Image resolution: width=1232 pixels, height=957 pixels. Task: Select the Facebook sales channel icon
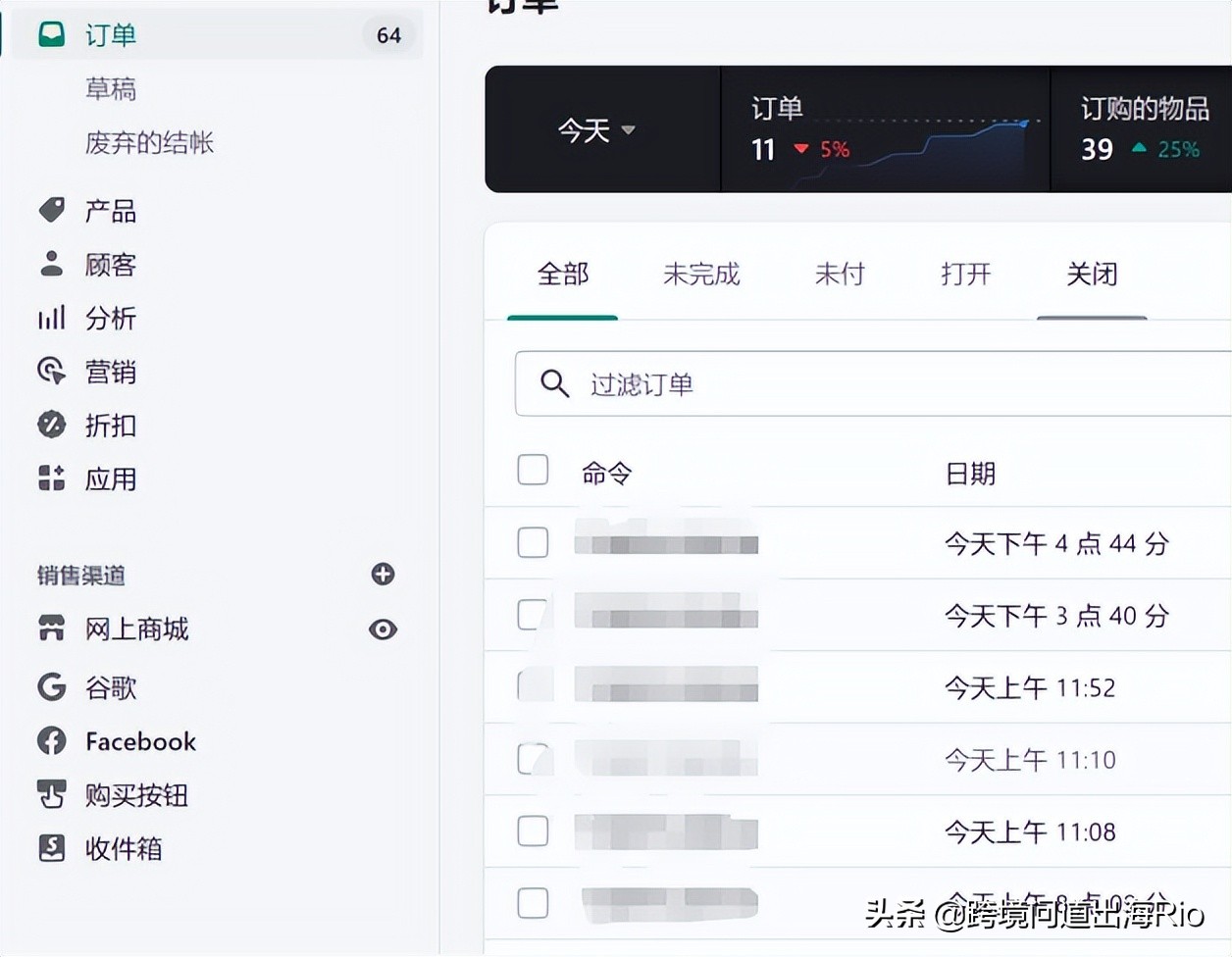(x=50, y=741)
